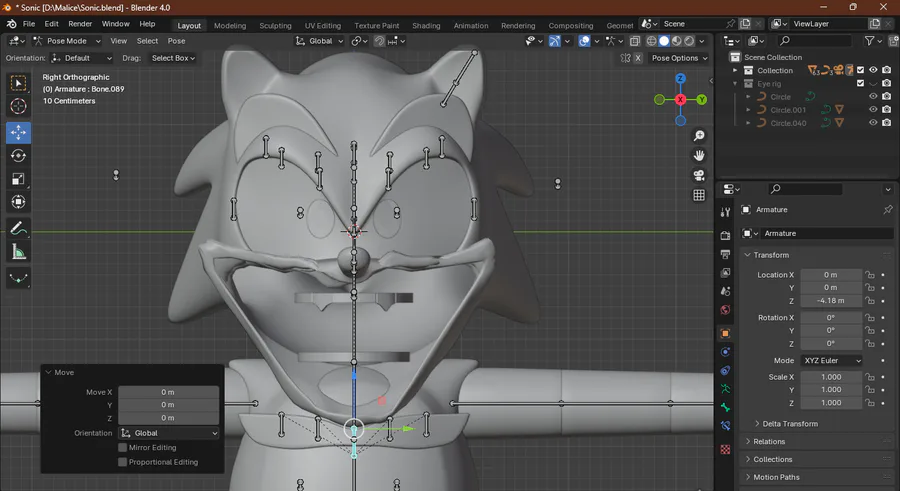Enable the Mirror Editing checkbox

[x=123, y=448]
